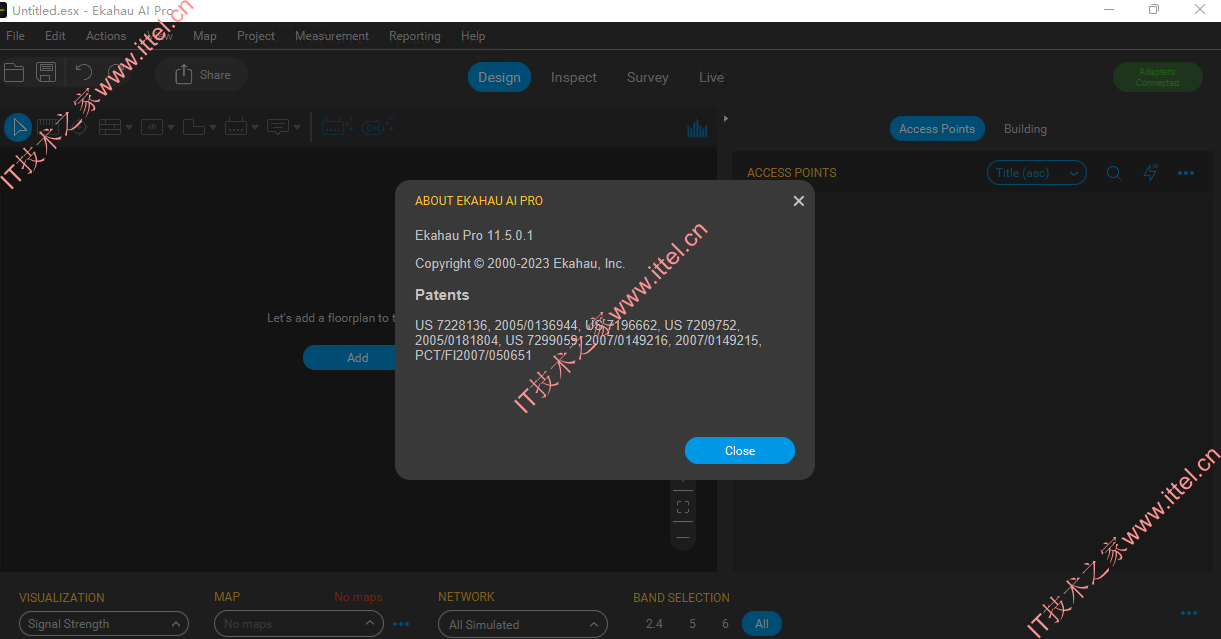Expand the area shape tool dropdown
This screenshot has width=1221, height=639.
click(x=213, y=127)
